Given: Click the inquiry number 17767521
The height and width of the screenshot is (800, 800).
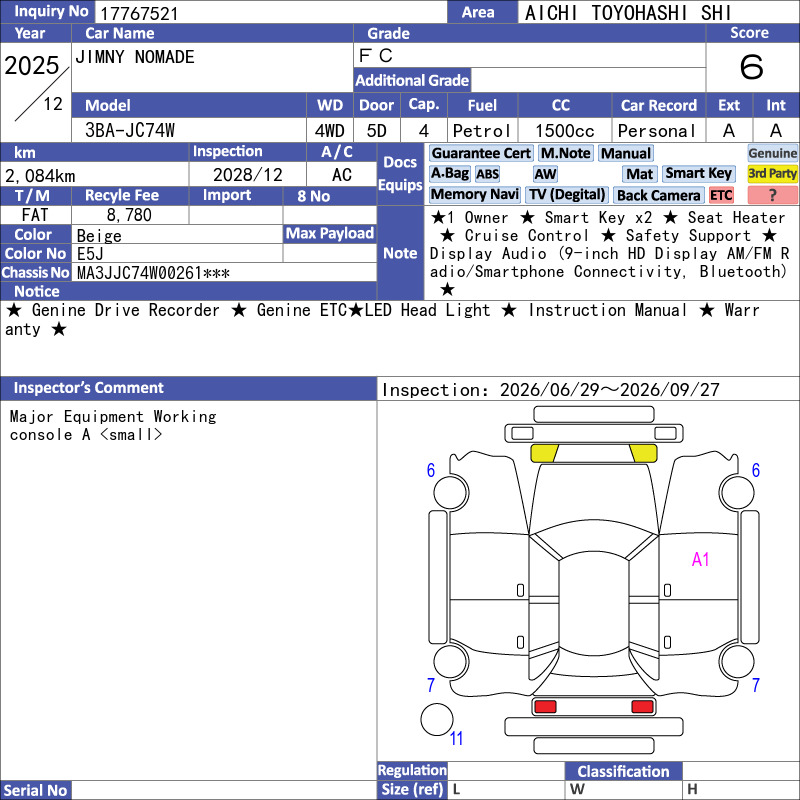Looking at the screenshot, I should [139, 14].
